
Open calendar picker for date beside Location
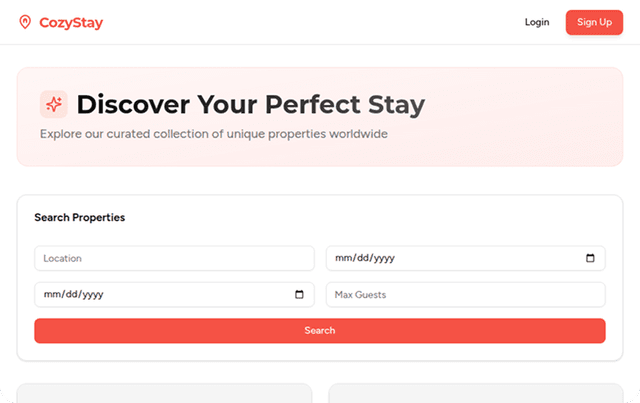(590, 258)
